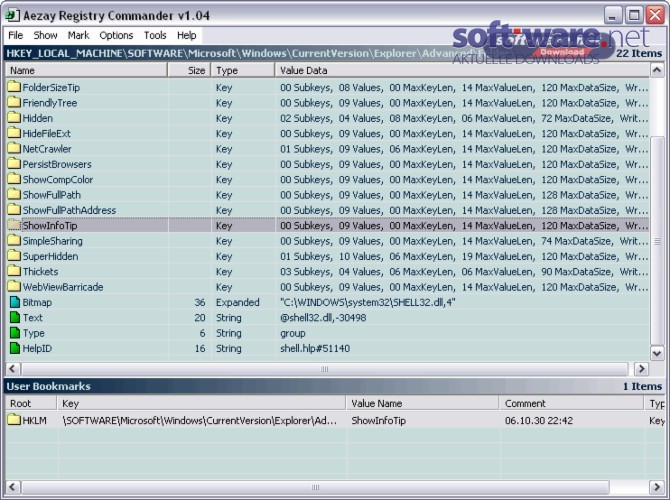Click the bookmark key path text
The width and height of the screenshot is (670, 500).
pos(200,421)
